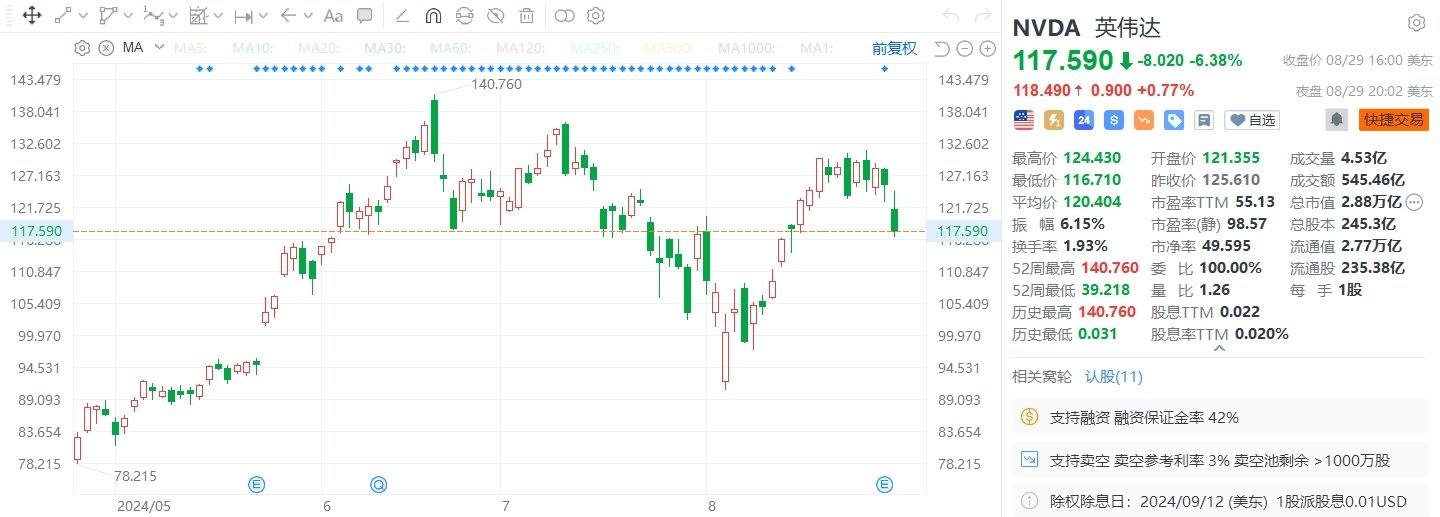Click the US flag market icon
This screenshot has width=1440, height=517.
(x=1024, y=120)
